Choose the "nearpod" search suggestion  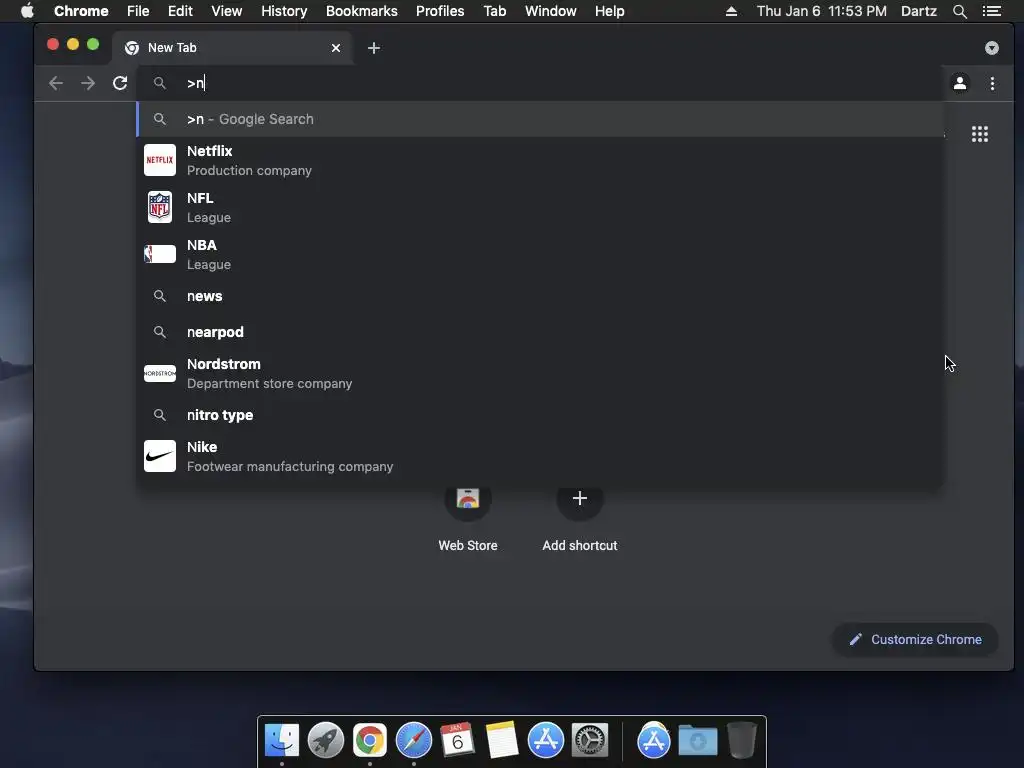(539, 332)
